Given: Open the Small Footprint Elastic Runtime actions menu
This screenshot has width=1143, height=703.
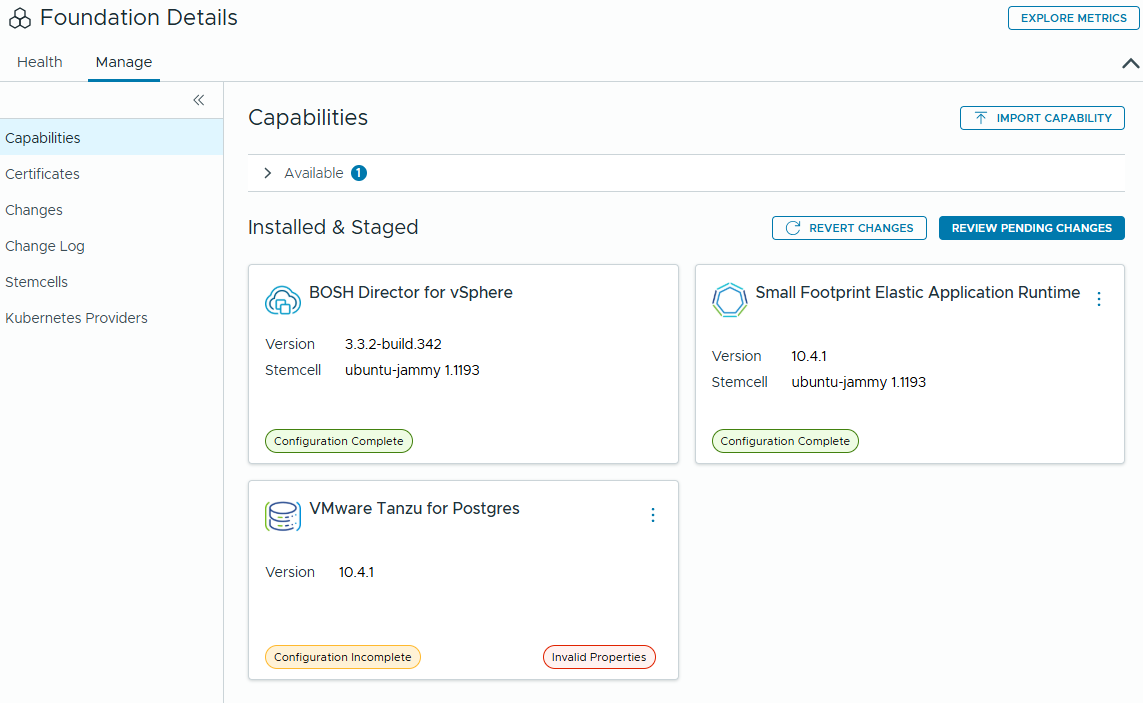Looking at the screenshot, I should pos(1099,299).
